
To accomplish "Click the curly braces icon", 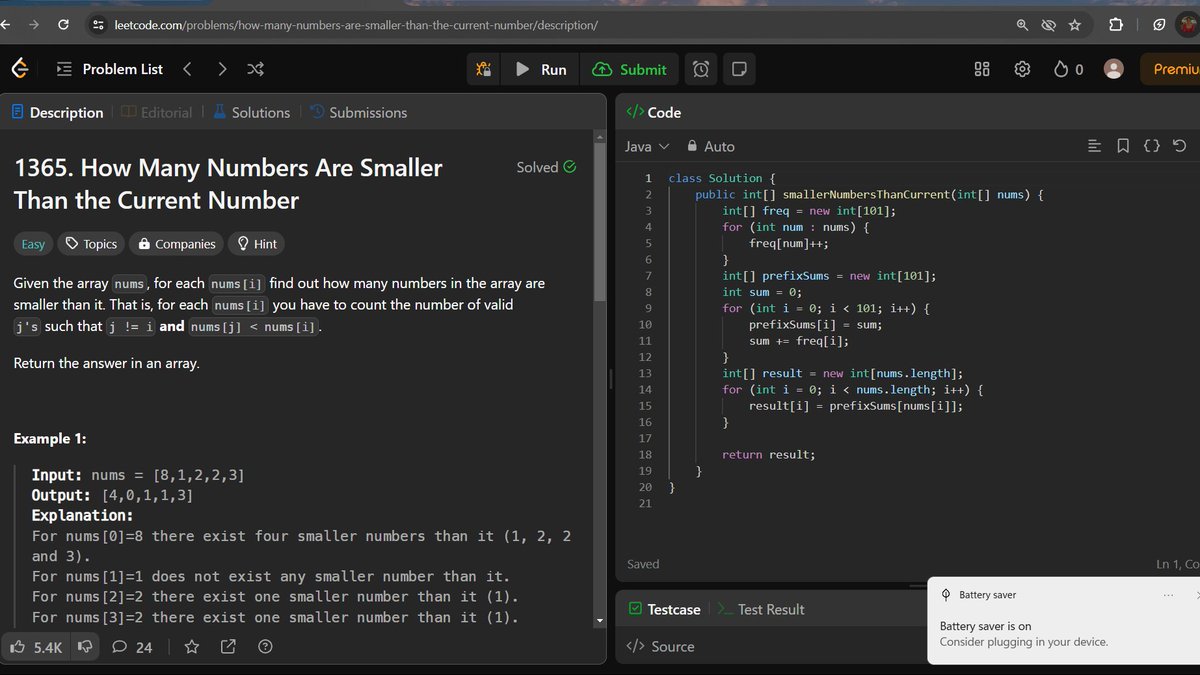I will [x=1151, y=146].
